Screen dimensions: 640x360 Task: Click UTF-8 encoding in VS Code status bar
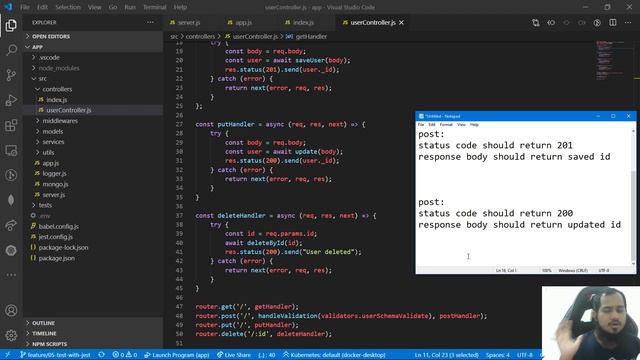[524, 355]
